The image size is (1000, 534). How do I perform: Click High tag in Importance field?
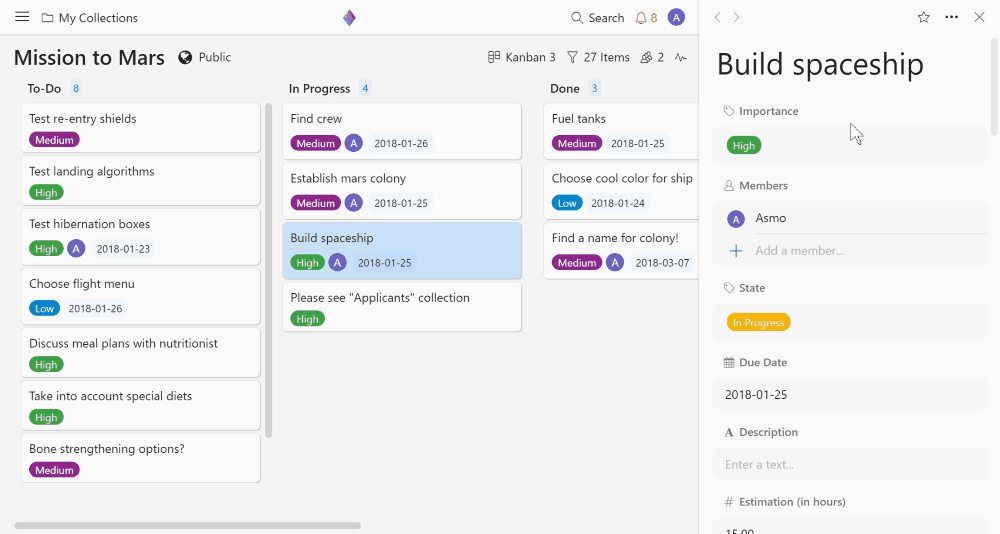(744, 145)
